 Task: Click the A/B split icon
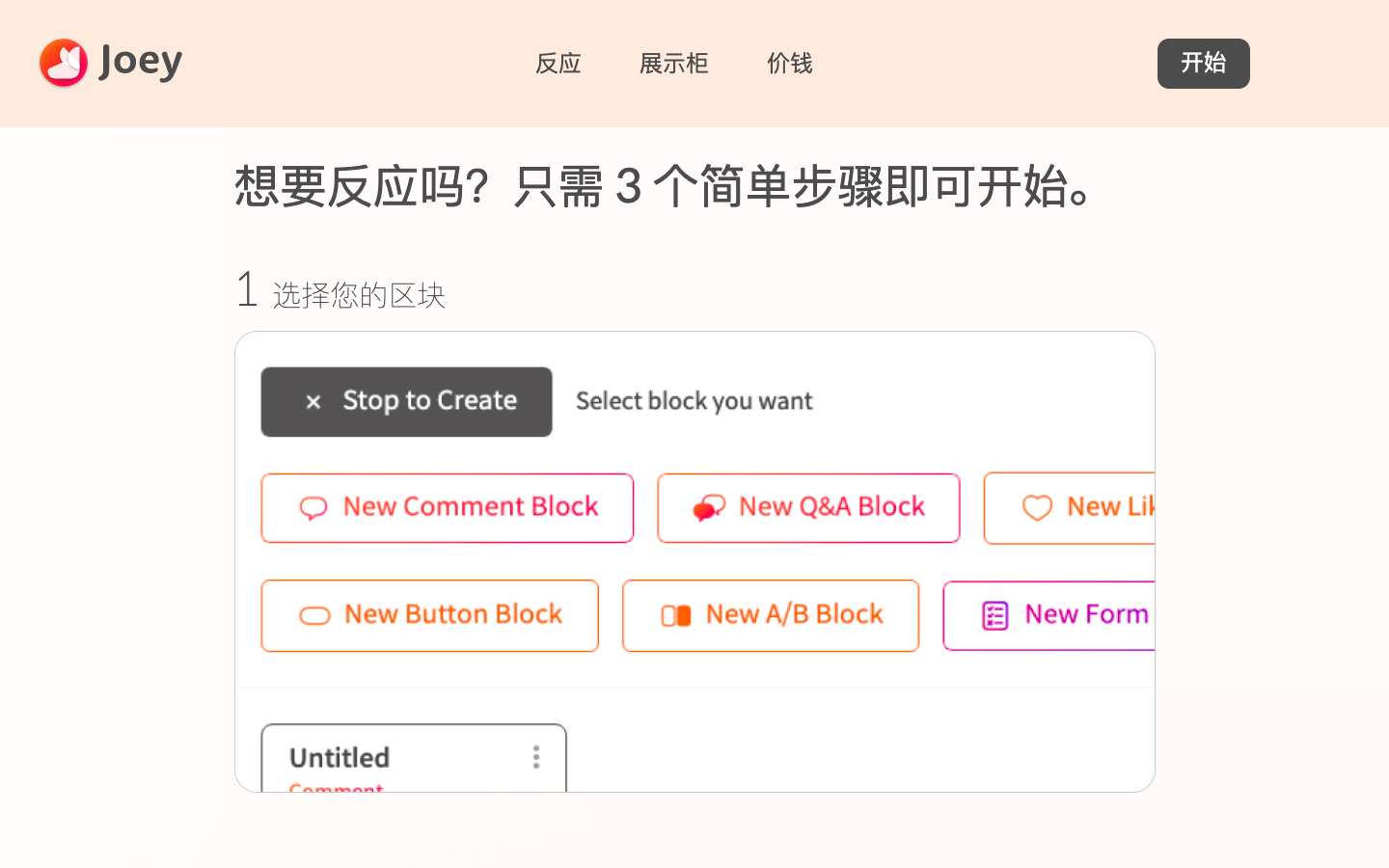pos(676,616)
